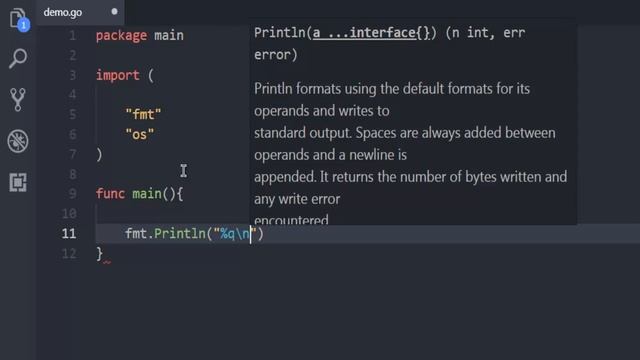Click the "func" keyword on line 9

[110, 193]
